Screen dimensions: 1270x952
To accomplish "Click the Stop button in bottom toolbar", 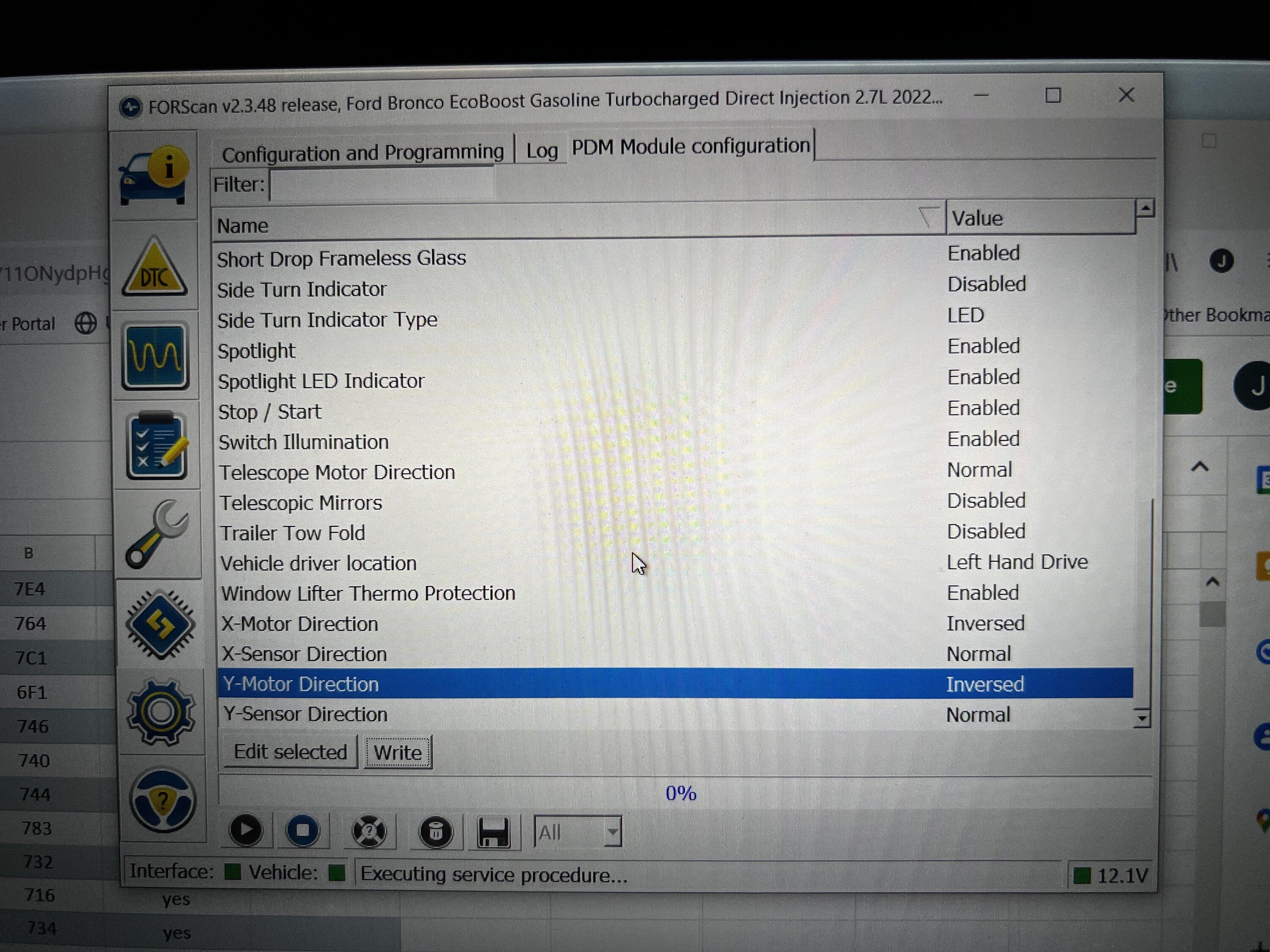I will 303,830.
